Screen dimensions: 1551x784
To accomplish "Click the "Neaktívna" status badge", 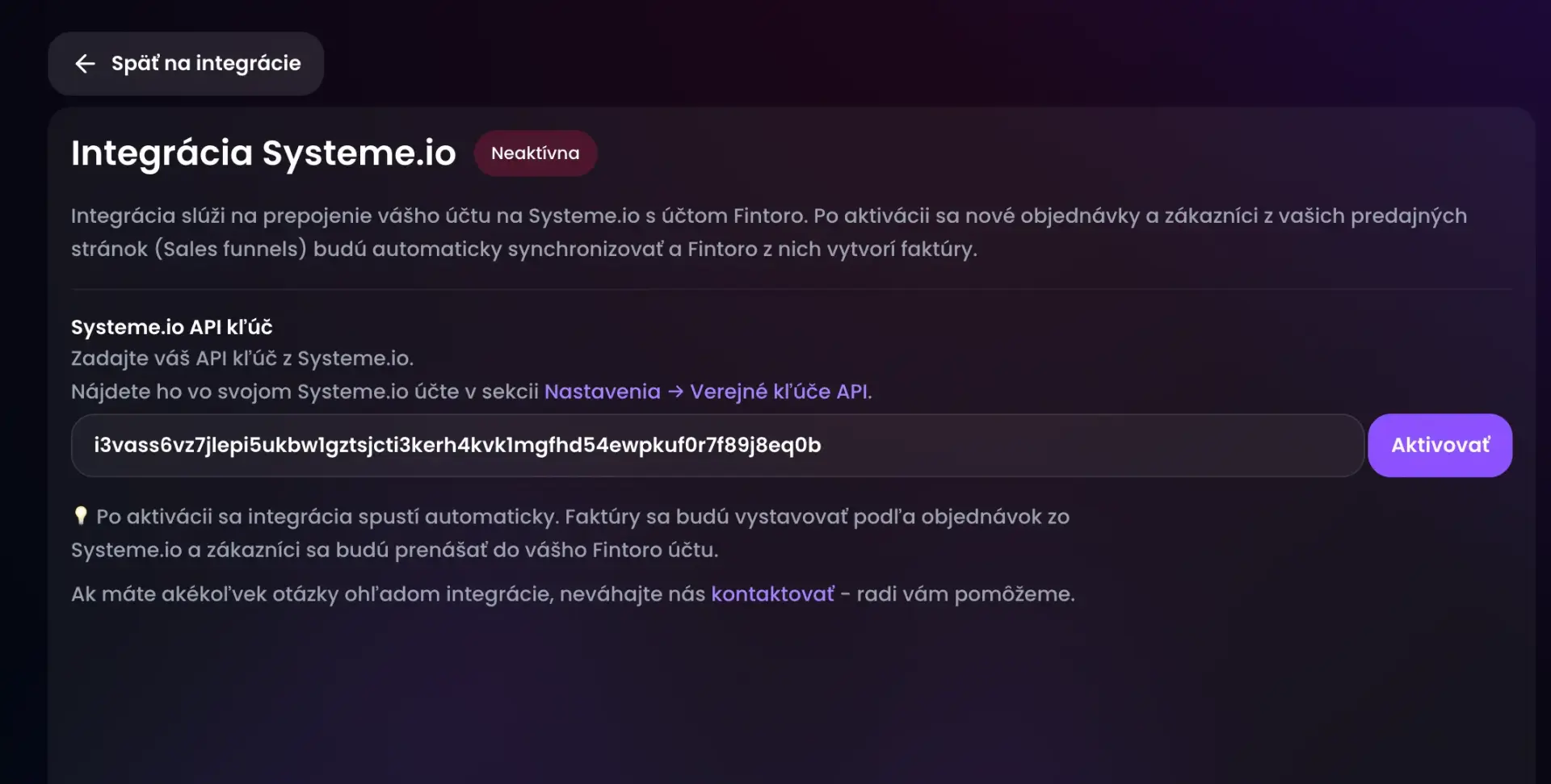I will [535, 153].
